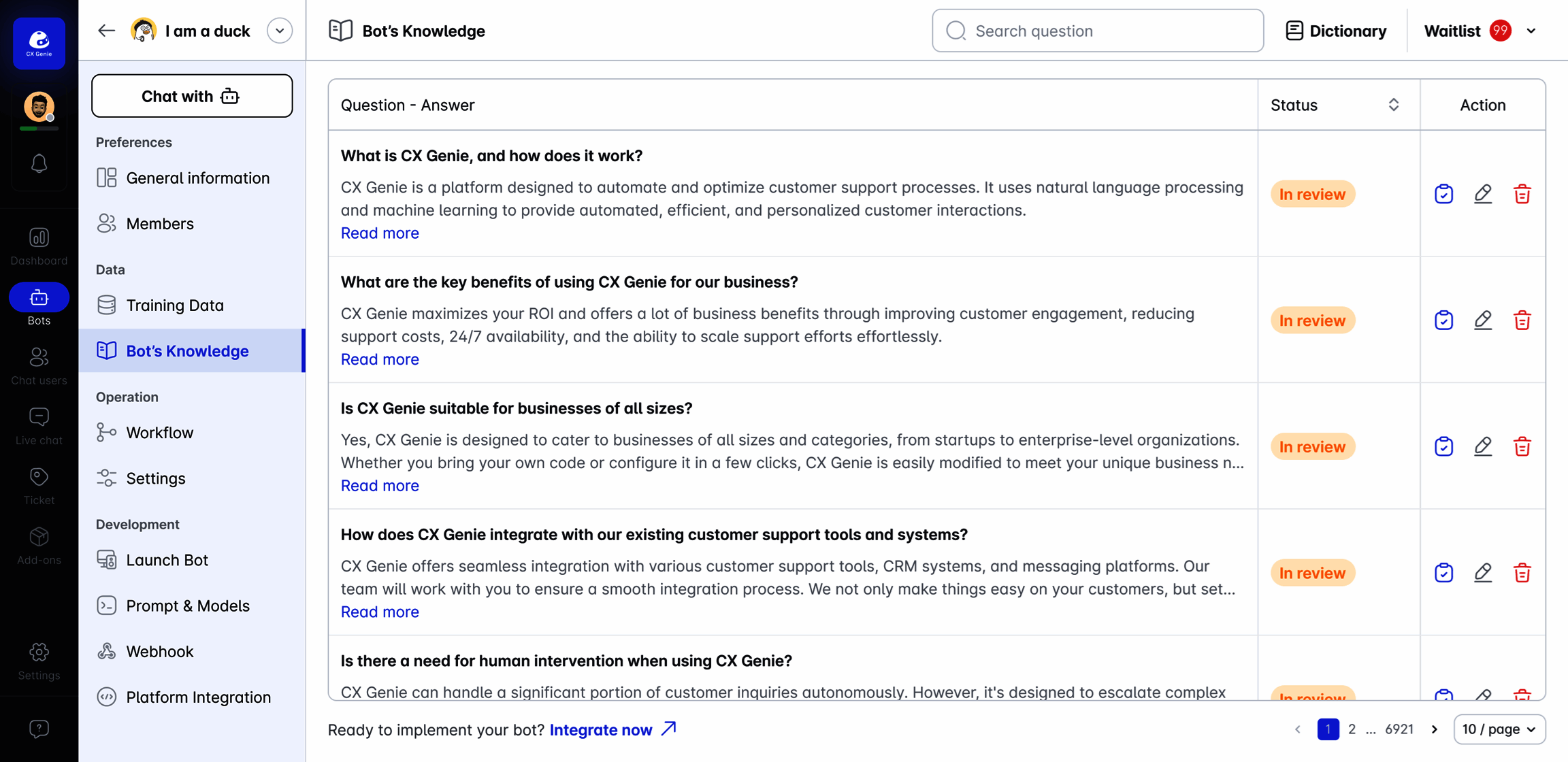Open Add-ons from the left rail
The width and height of the screenshot is (1568, 762).
pyautogui.click(x=39, y=546)
